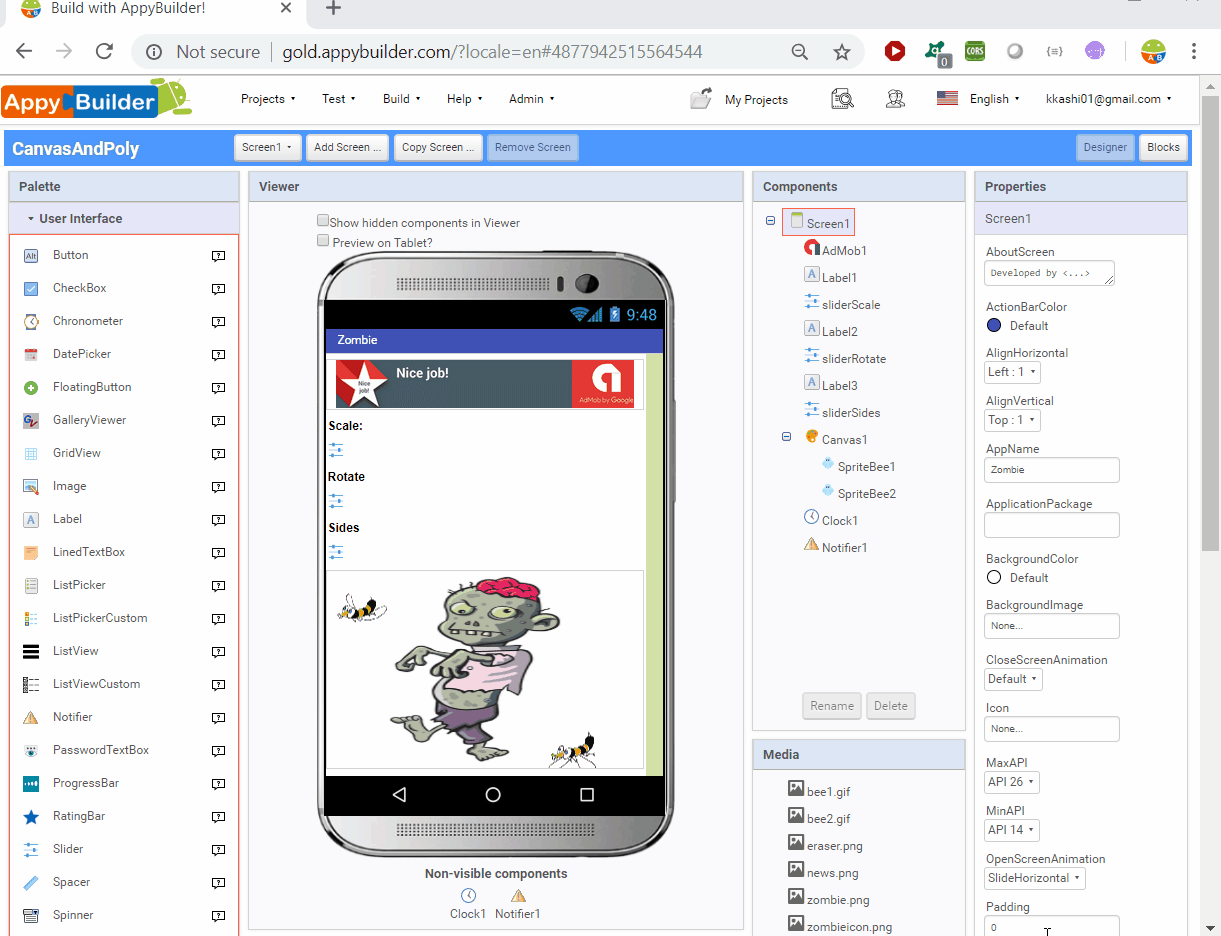Open the My Projects folder icon
Screen dimensions: 1221x936
pyautogui.click(x=702, y=98)
